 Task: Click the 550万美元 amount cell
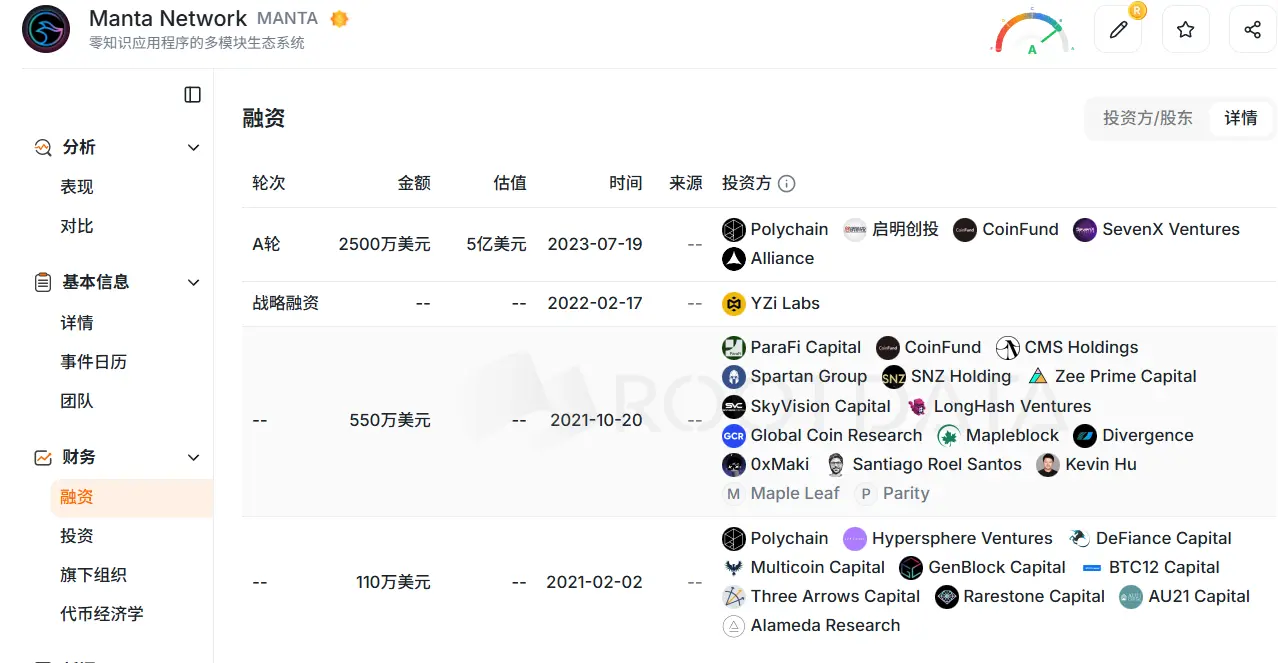click(390, 420)
